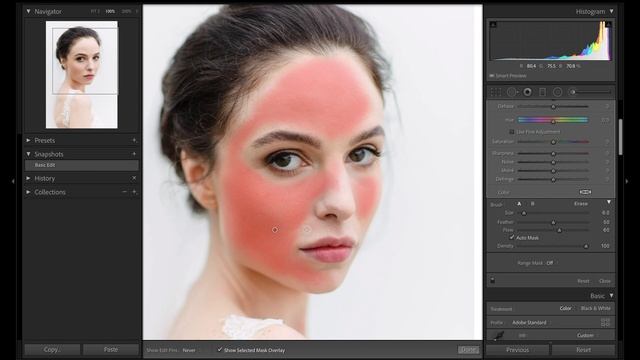The image size is (640, 360).
Task: Pick the White Balance Selector eyedropper
Action: (x=498, y=336)
